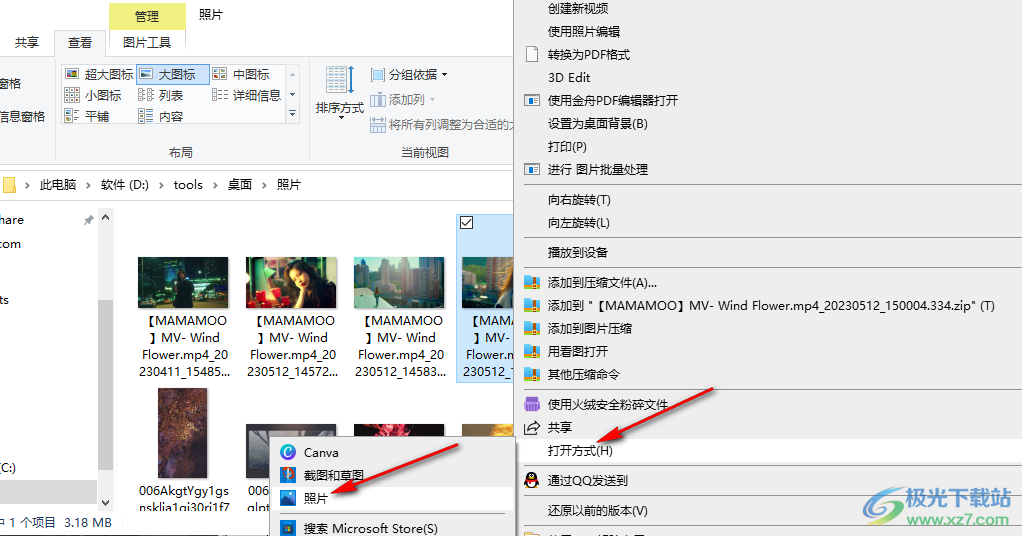Switch to List layout
This screenshot has width=1022, height=536.
tap(162, 95)
